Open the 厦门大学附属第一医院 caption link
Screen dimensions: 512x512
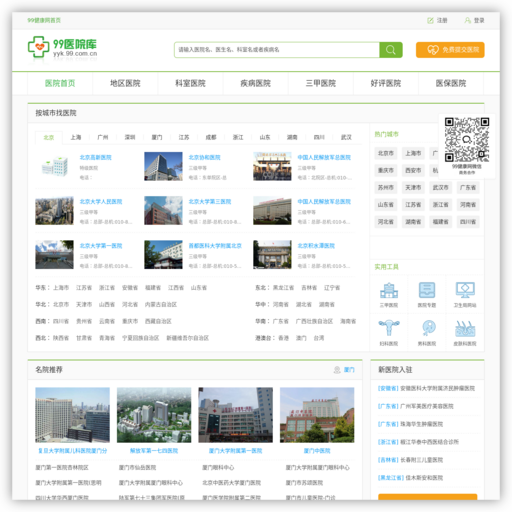click(x=236, y=451)
